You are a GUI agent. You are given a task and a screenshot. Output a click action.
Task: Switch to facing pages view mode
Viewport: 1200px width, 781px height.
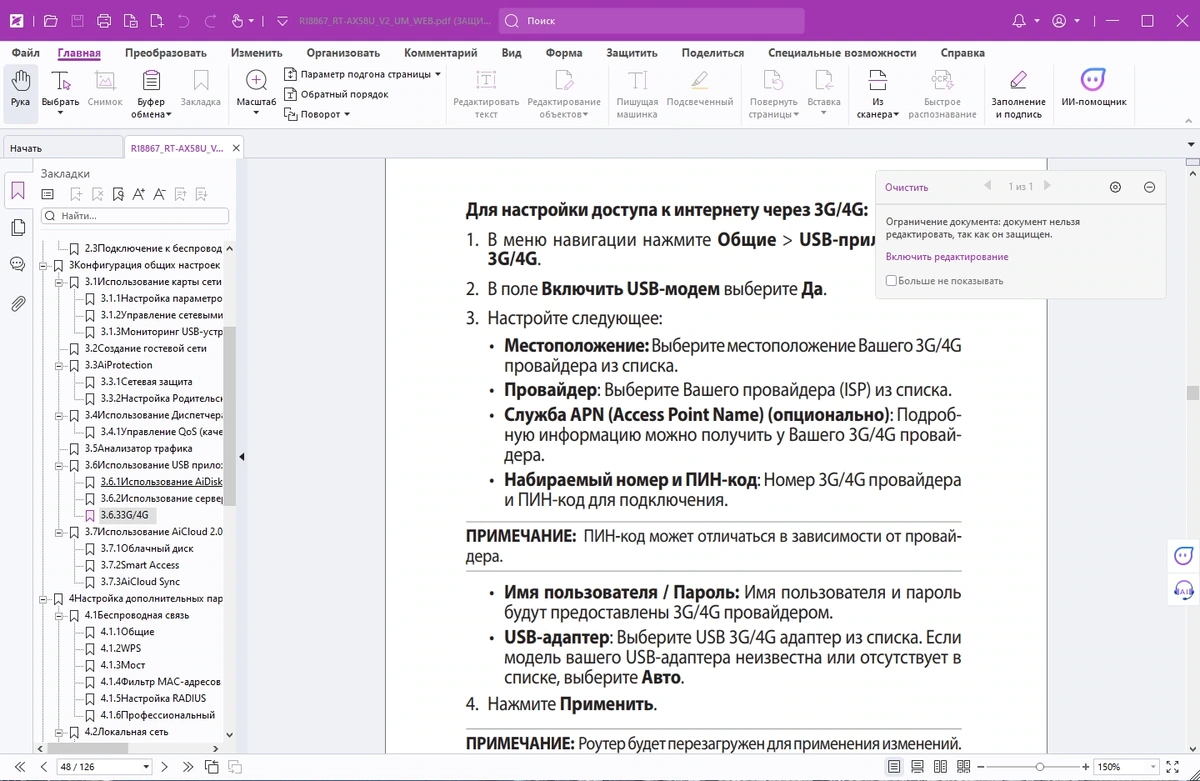940,767
